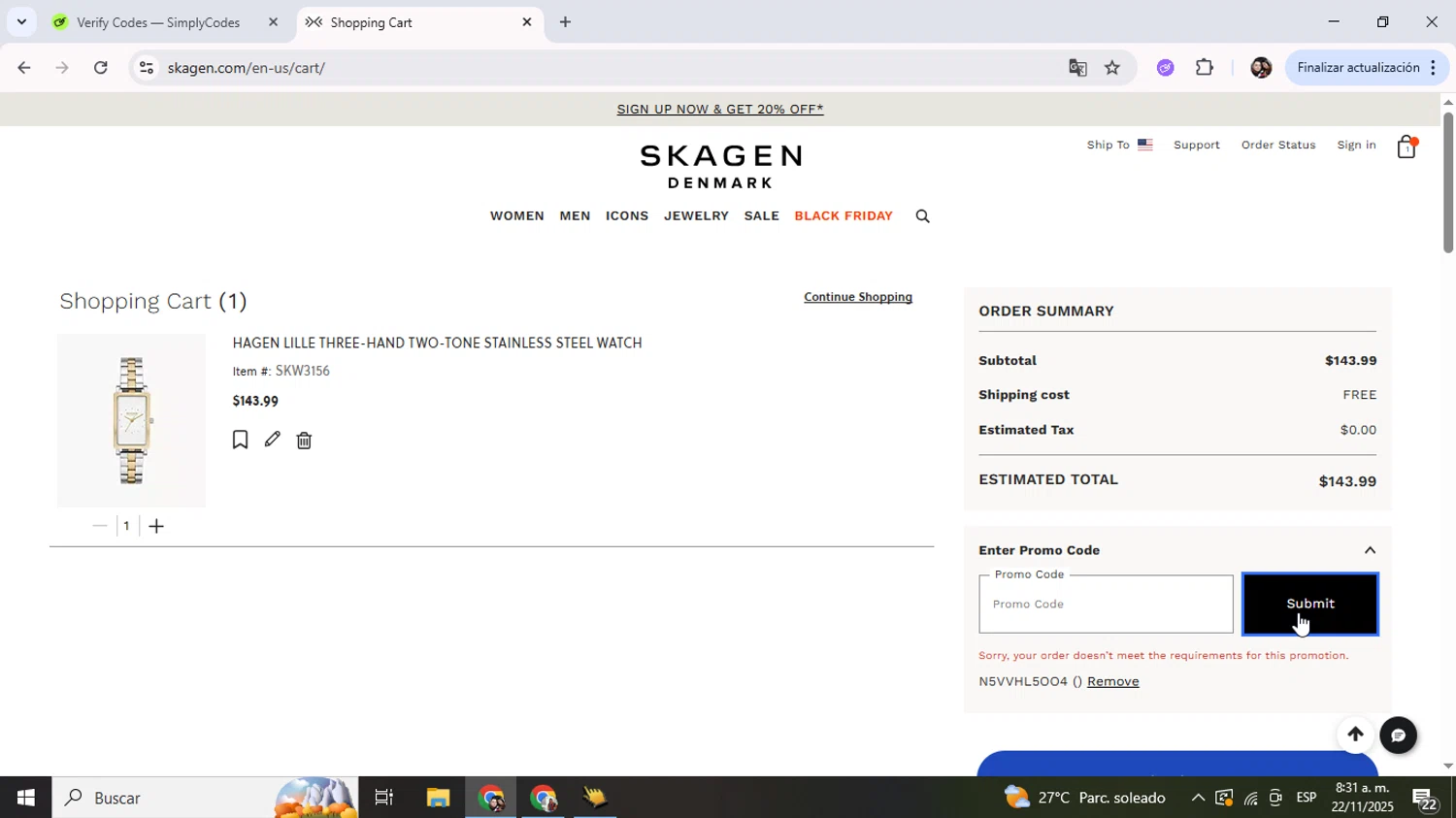Open Task View on the taskbar
This screenshot has height=818, width=1456.
tap(384, 798)
